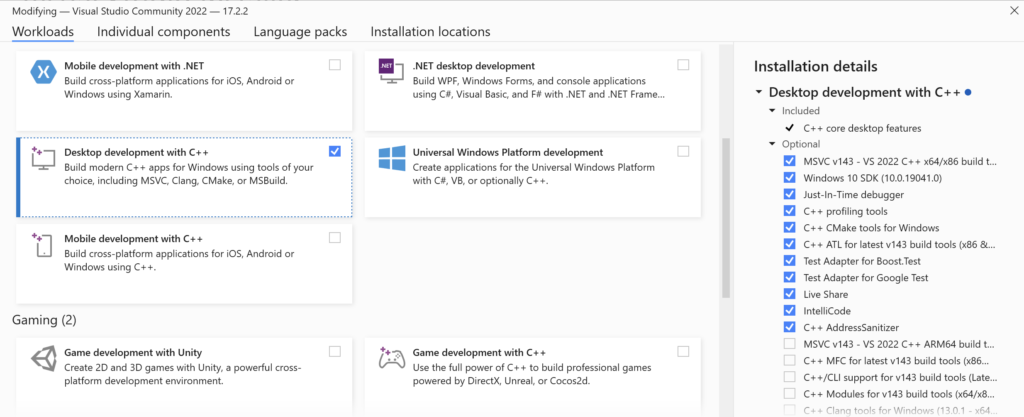Image resolution: width=1024 pixels, height=417 pixels.
Task: Click the Installation details heading
Action: click(816, 66)
